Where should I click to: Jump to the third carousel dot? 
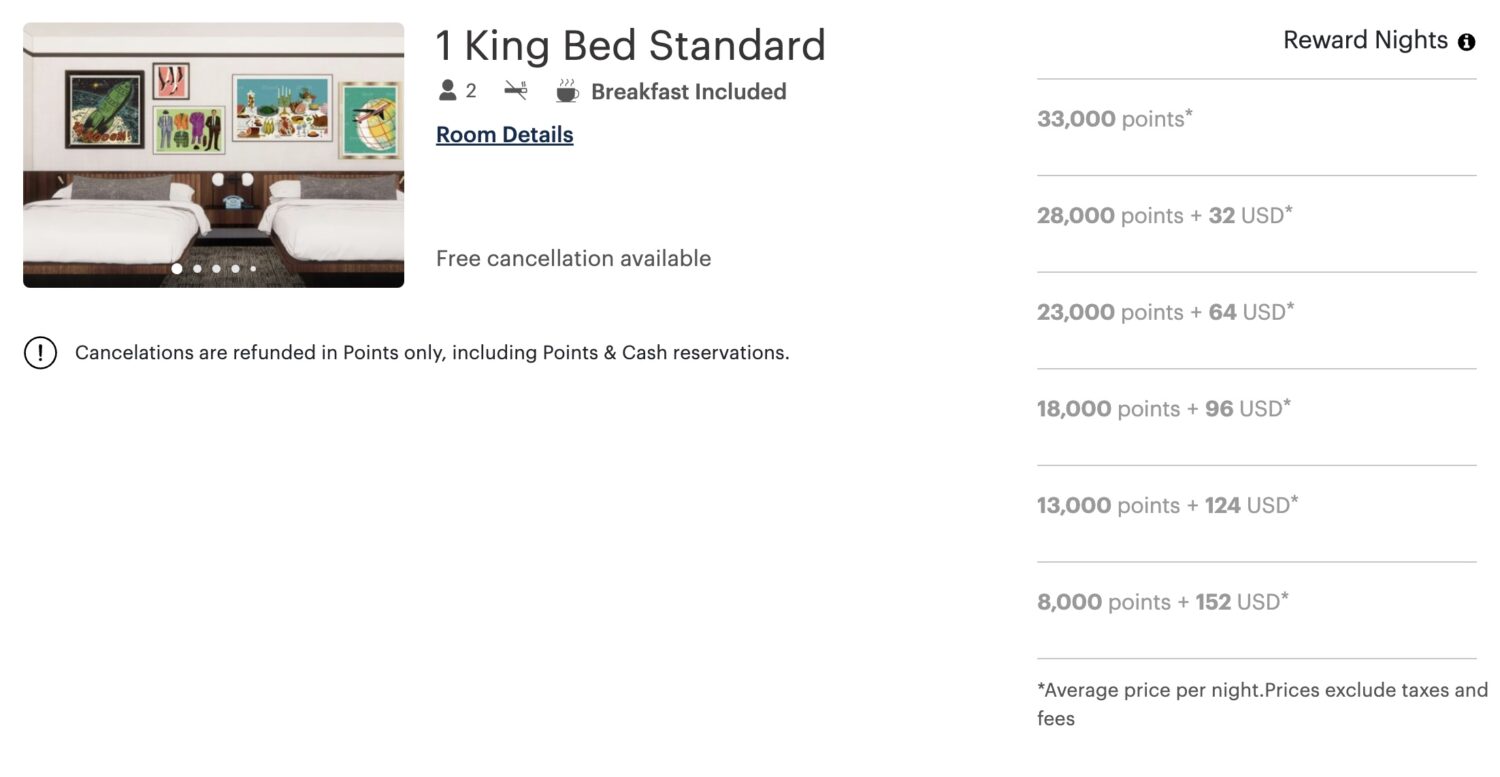tap(217, 268)
